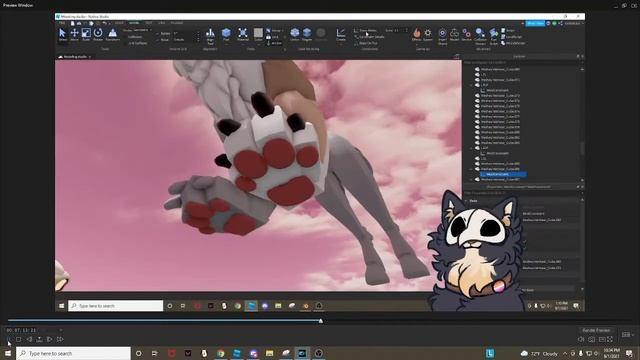
Task: Toggle Constraint Details option
Action: point(369,37)
